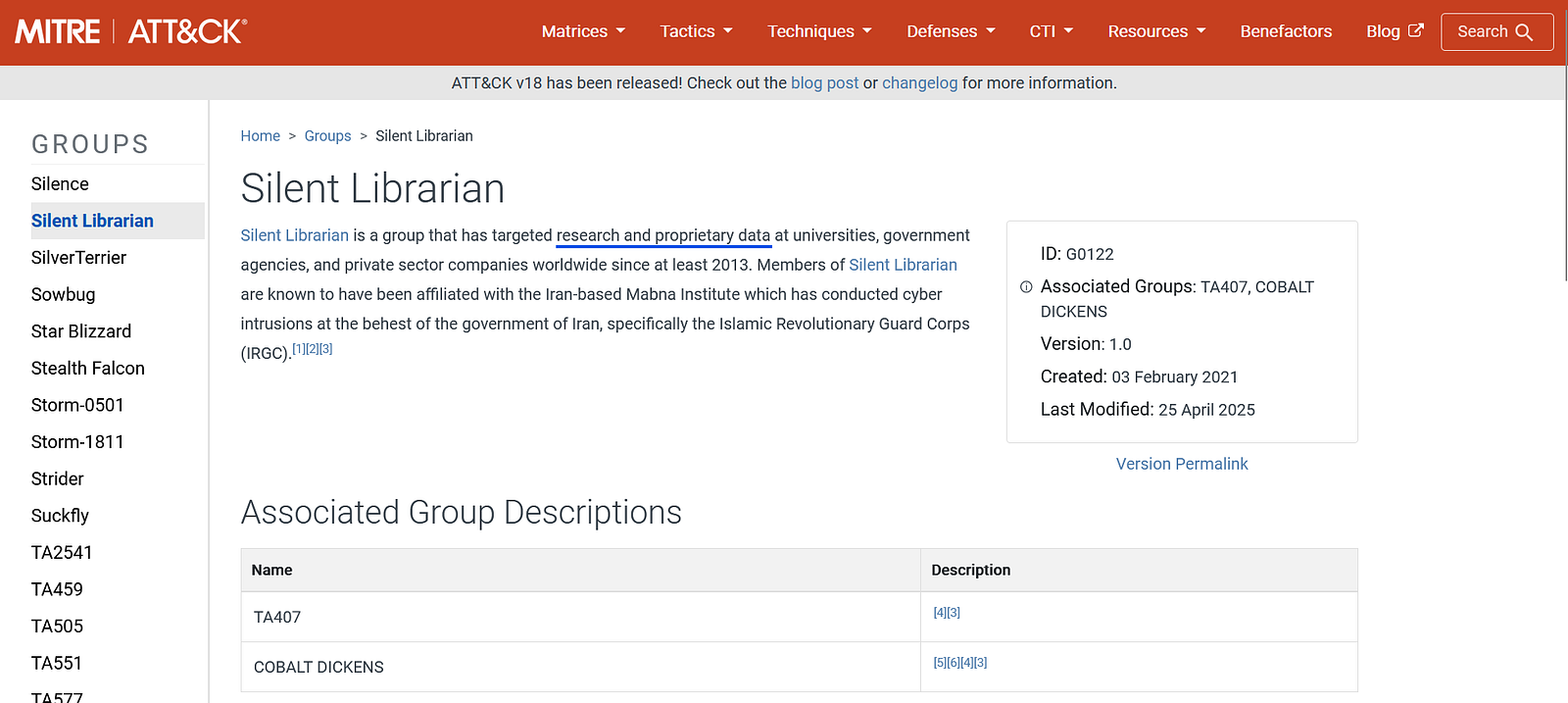Select Sowbug in sidebar

pyautogui.click(x=63, y=294)
